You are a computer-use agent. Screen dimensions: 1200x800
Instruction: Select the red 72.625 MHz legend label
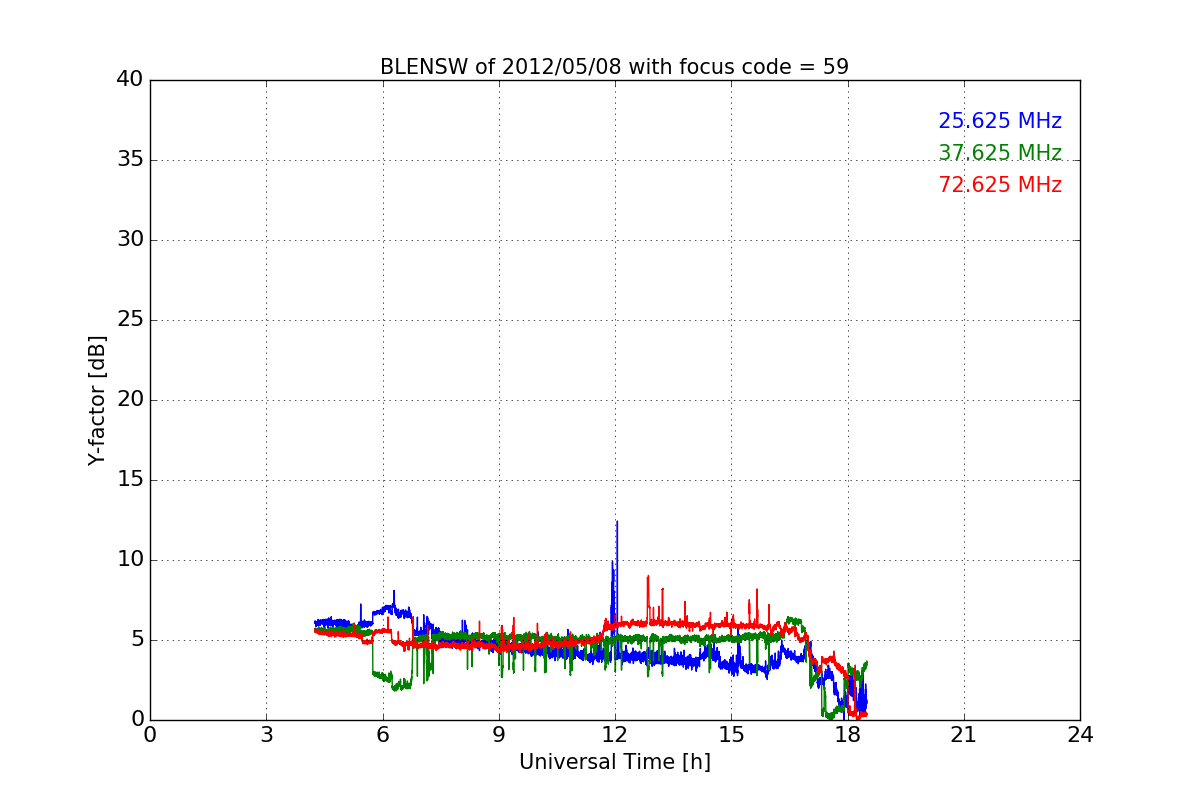pos(1000,185)
